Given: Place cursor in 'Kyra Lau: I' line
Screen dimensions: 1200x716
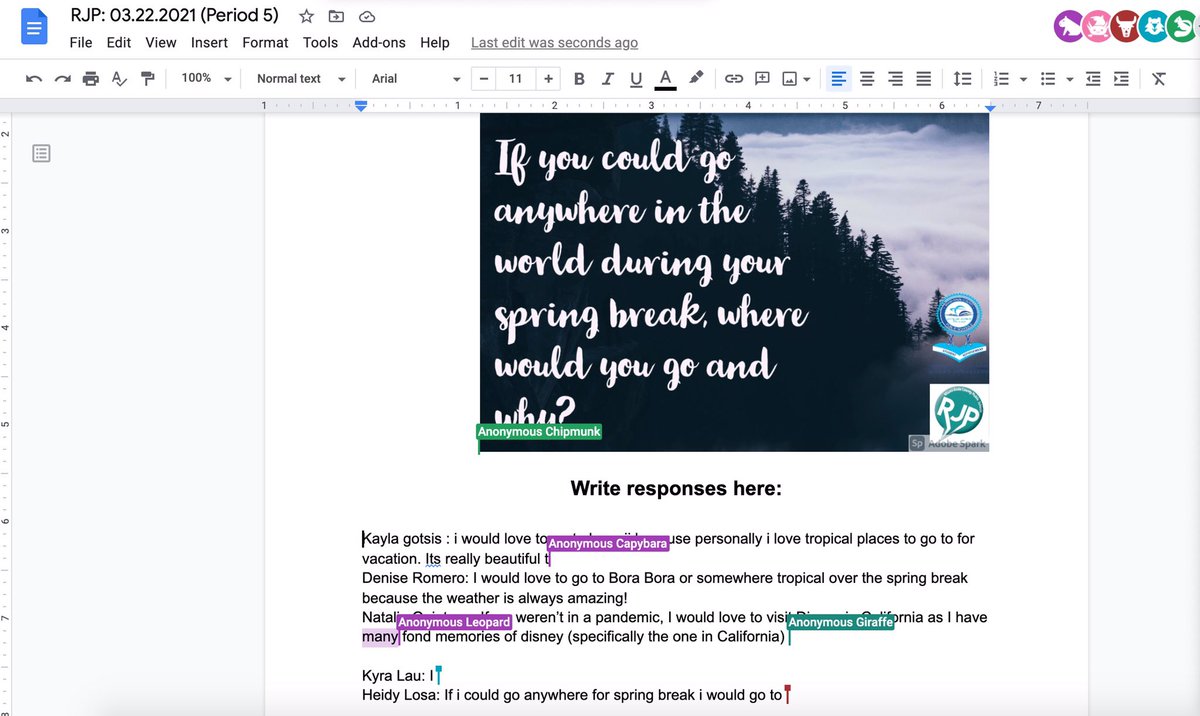Looking at the screenshot, I should point(398,676).
